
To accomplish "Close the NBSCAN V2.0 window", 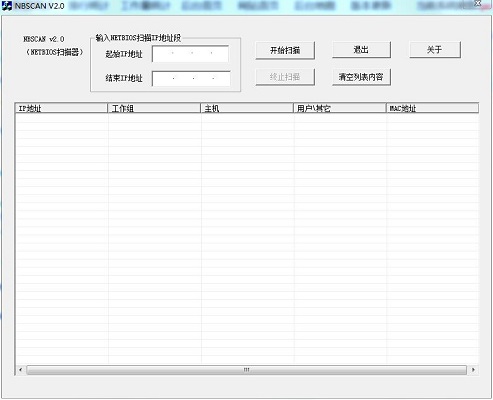I will (478, 3).
